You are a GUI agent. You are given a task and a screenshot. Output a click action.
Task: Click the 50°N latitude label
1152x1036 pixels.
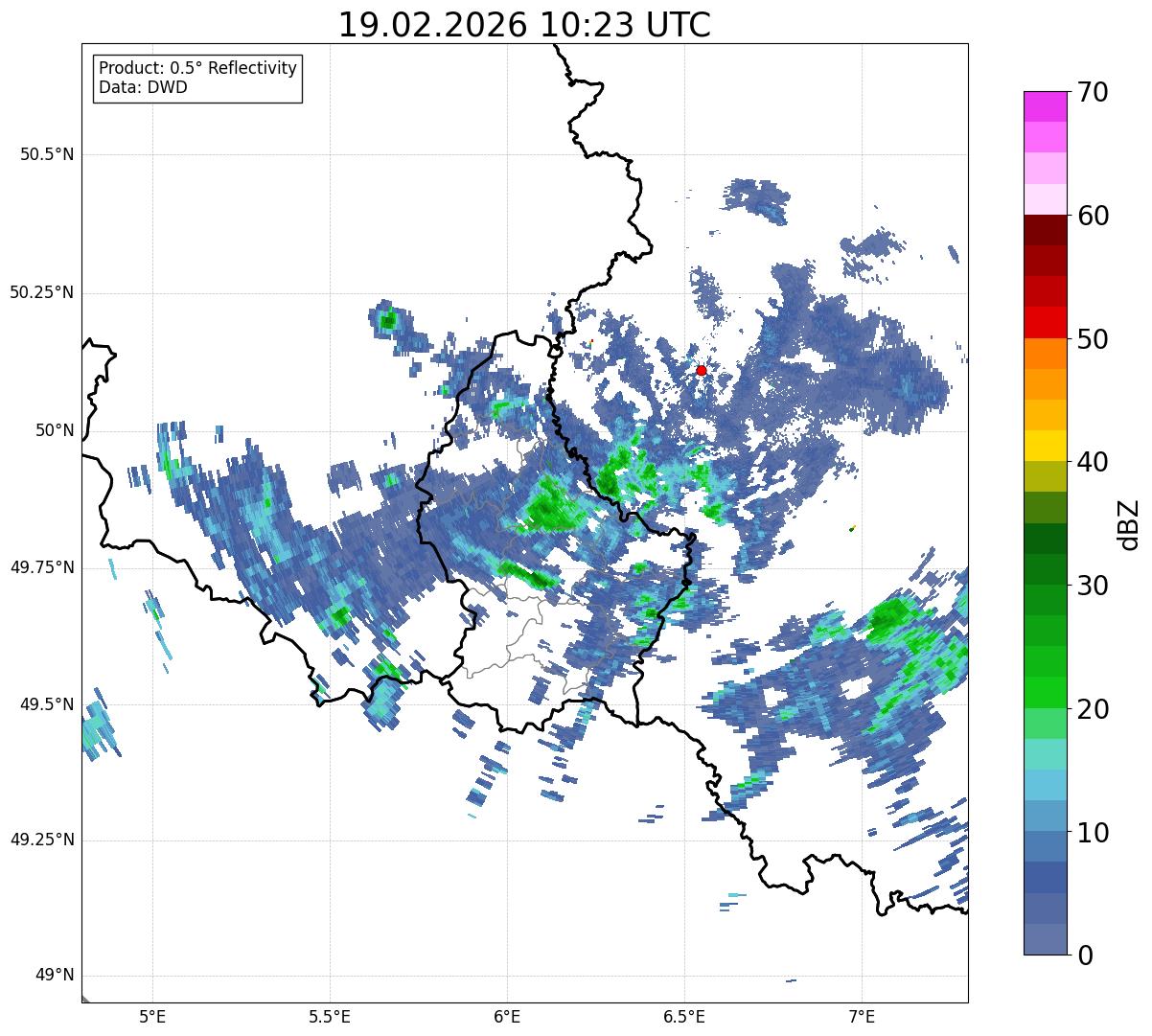pyautogui.click(x=55, y=430)
